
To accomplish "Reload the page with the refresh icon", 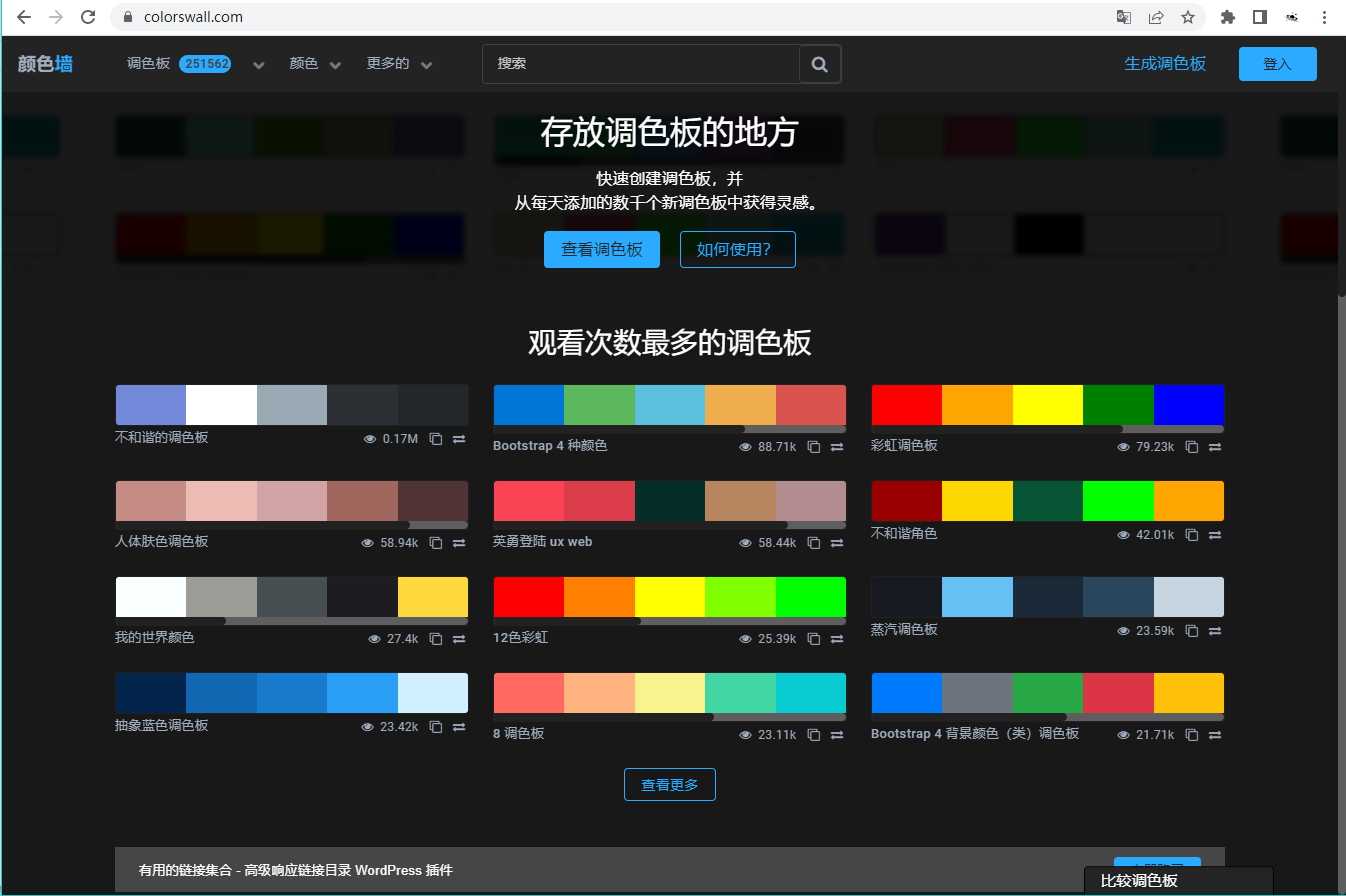I will tap(88, 17).
